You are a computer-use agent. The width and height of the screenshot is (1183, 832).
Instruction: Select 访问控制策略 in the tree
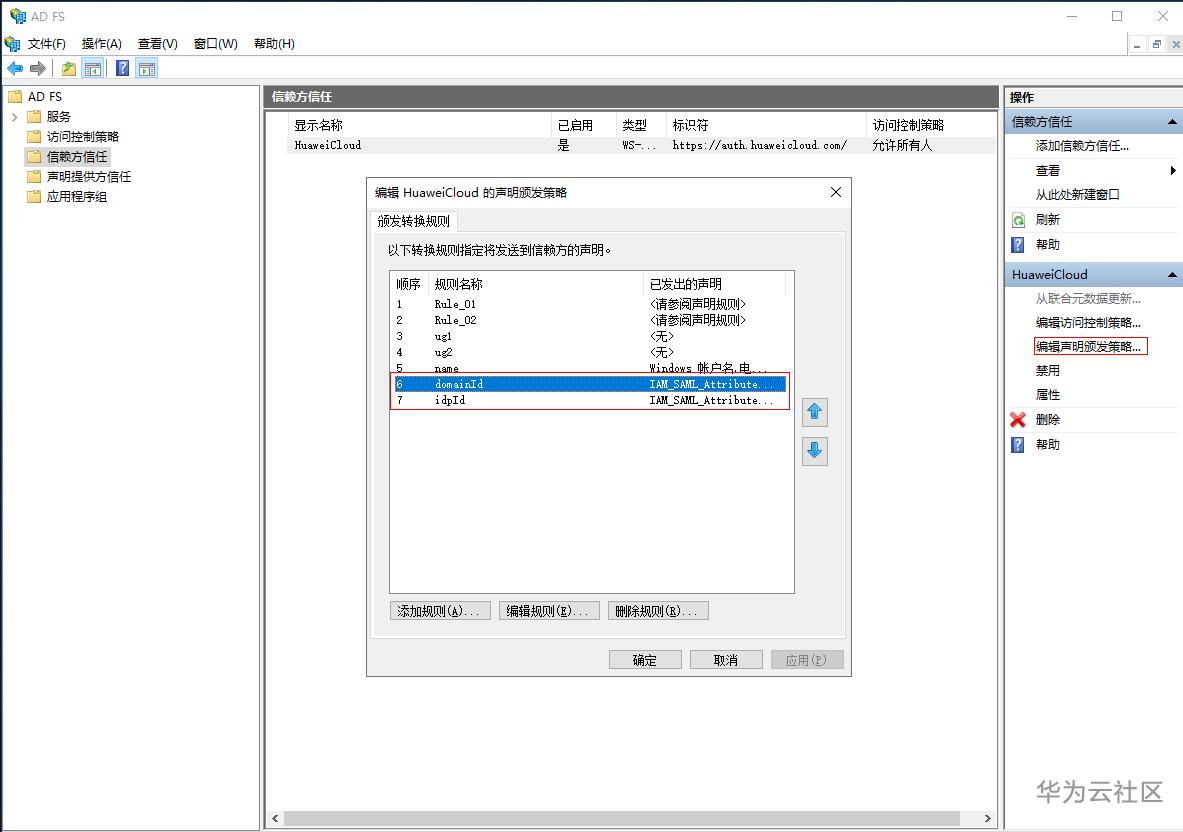point(83,137)
